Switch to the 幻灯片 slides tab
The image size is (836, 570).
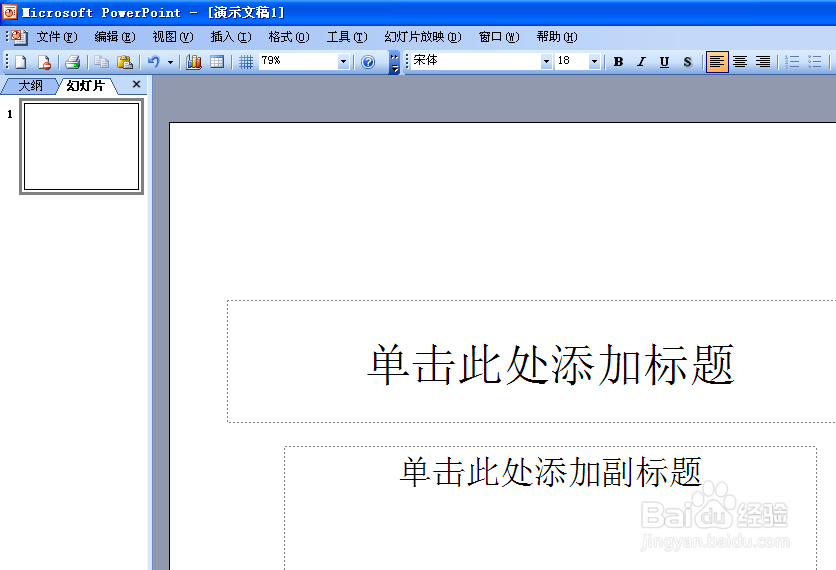[86, 86]
